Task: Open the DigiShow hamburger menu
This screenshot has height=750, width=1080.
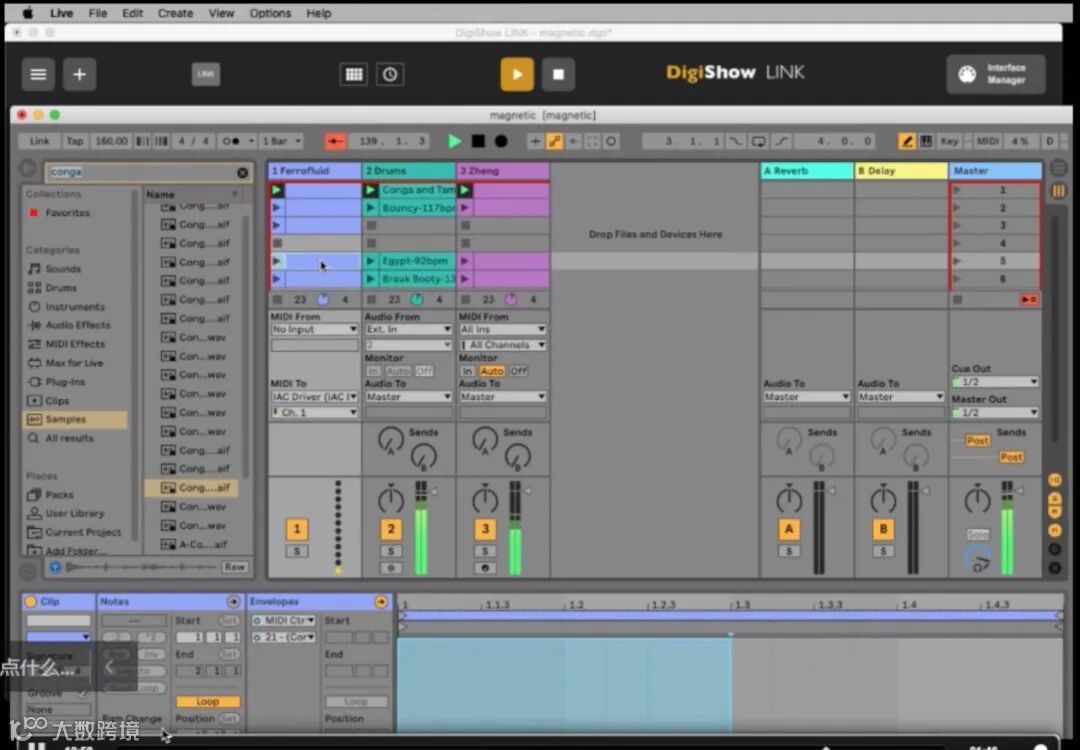Action: tap(38, 74)
